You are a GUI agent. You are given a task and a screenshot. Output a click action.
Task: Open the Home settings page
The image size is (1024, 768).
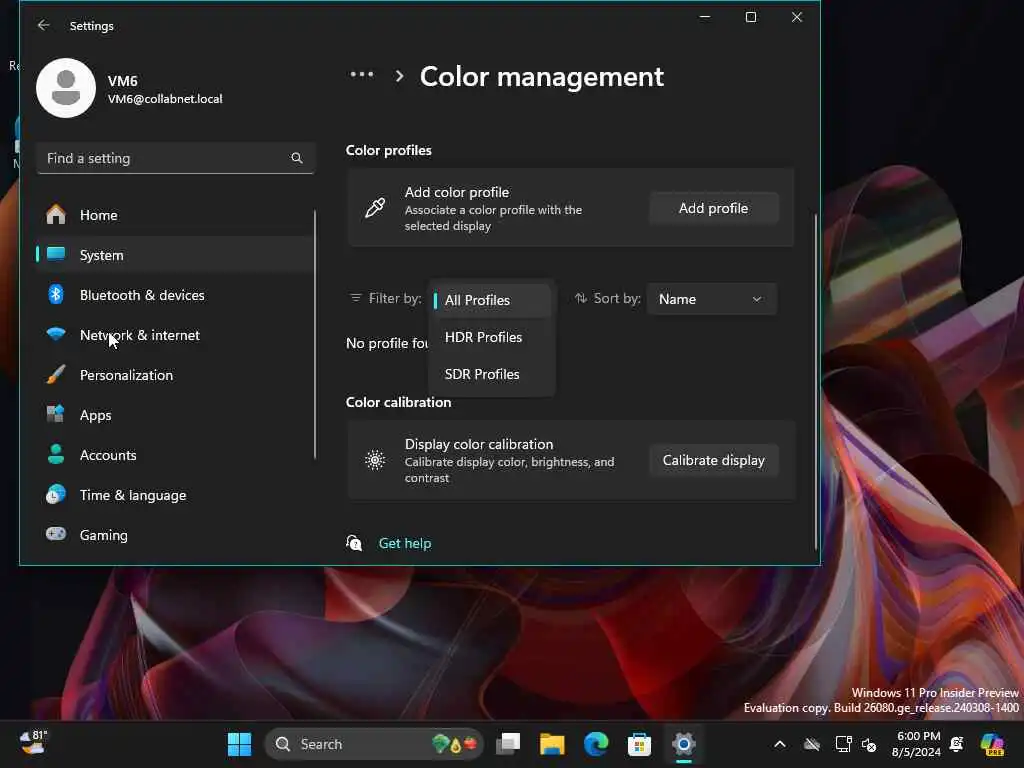[x=174, y=215]
